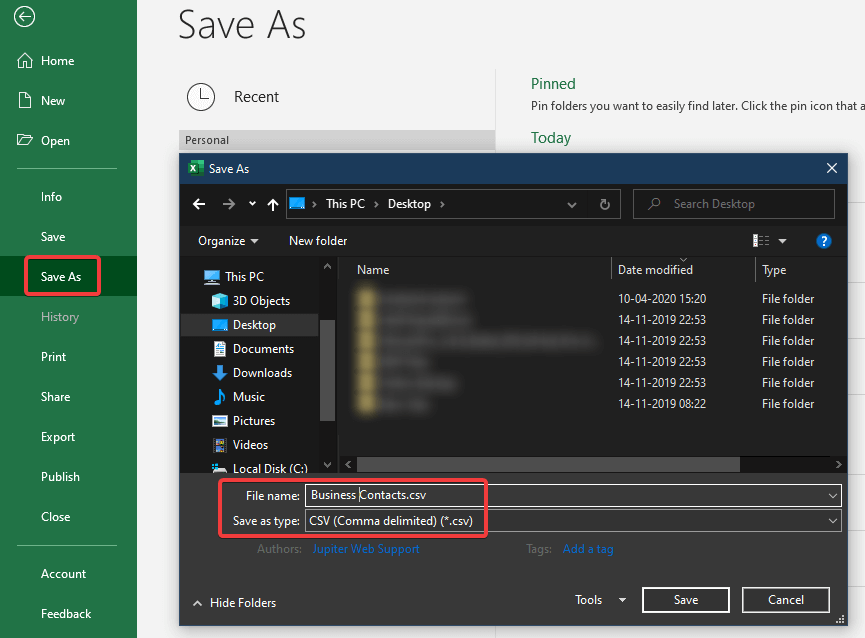Click the Save button
Screen dimensions: 865x638
[685, 600]
